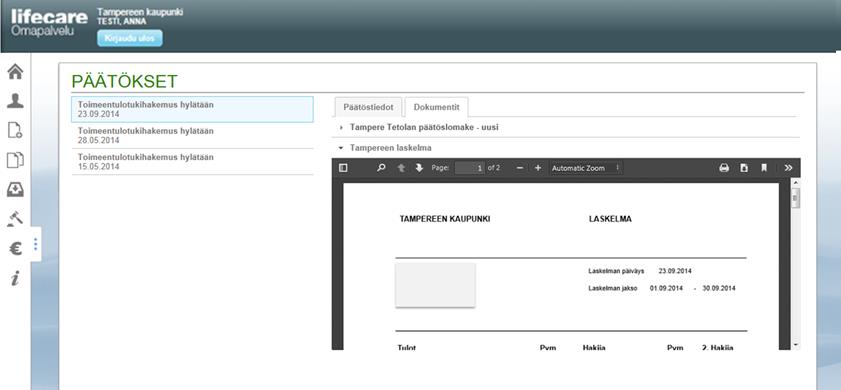The height and width of the screenshot is (390, 841).
Task: Click the PDF scrollbar up arrow
Action: pyautogui.click(x=795, y=182)
